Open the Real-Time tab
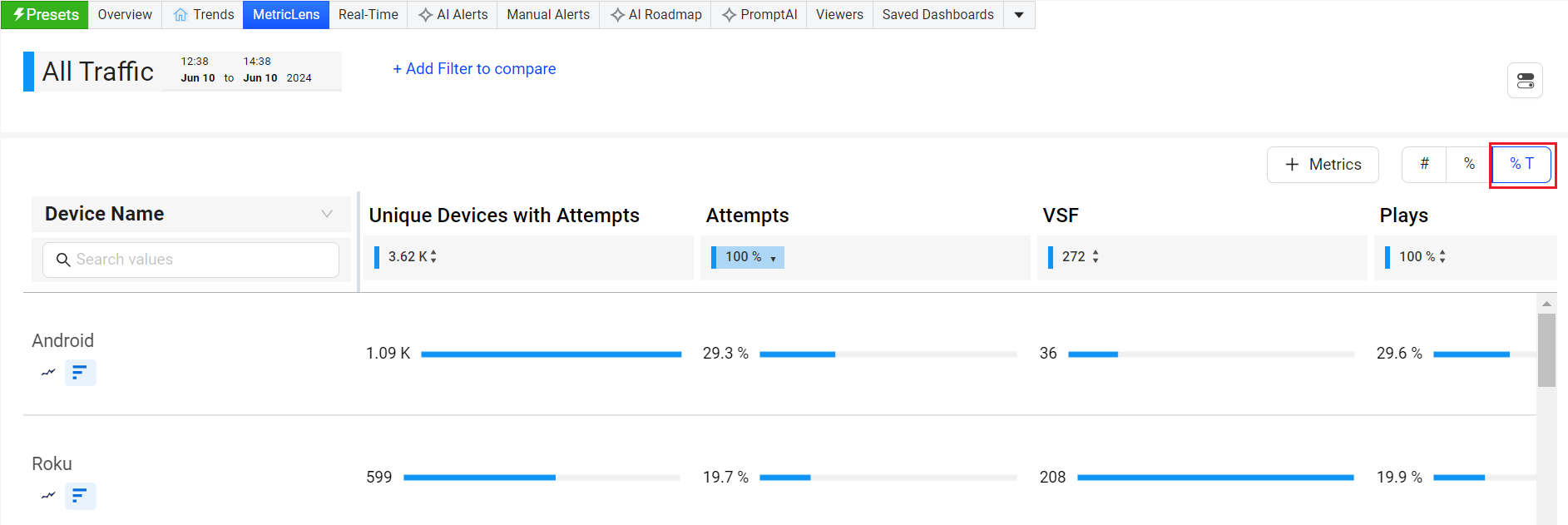This screenshot has width=1568, height=525. click(368, 15)
